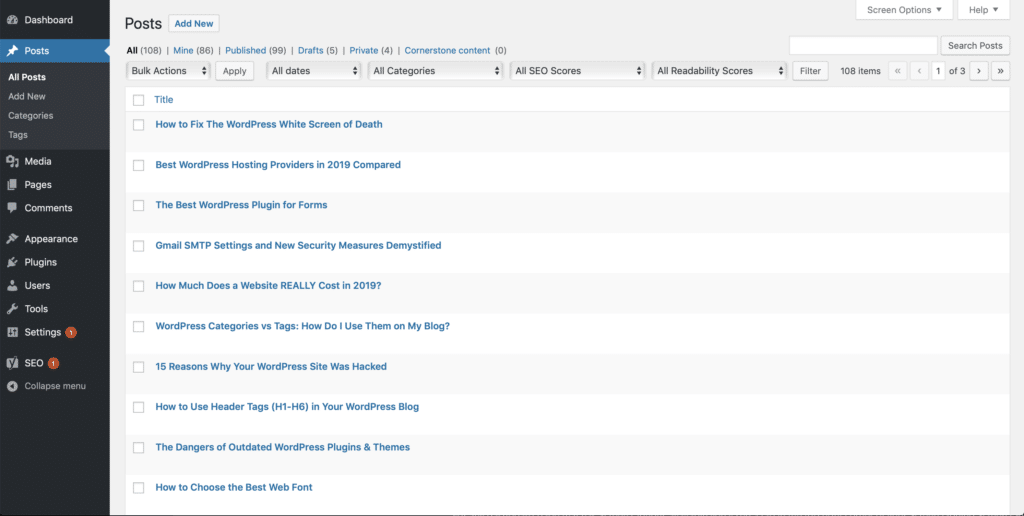Image resolution: width=1024 pixels, height=516 pixels.
Task: Sort posts by the Title column header
Action: coord(163,100)
